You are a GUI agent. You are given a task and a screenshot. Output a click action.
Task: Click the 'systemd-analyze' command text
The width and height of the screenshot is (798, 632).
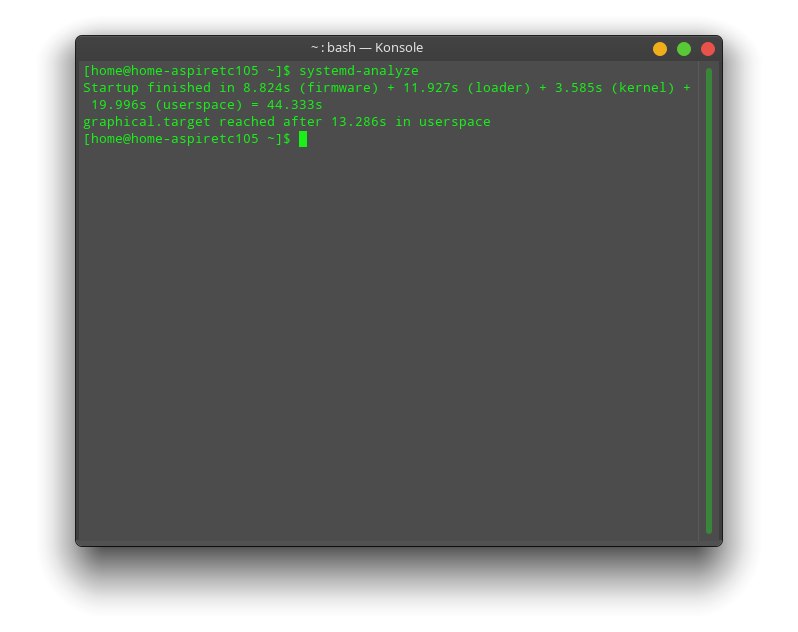pos(359,71)
